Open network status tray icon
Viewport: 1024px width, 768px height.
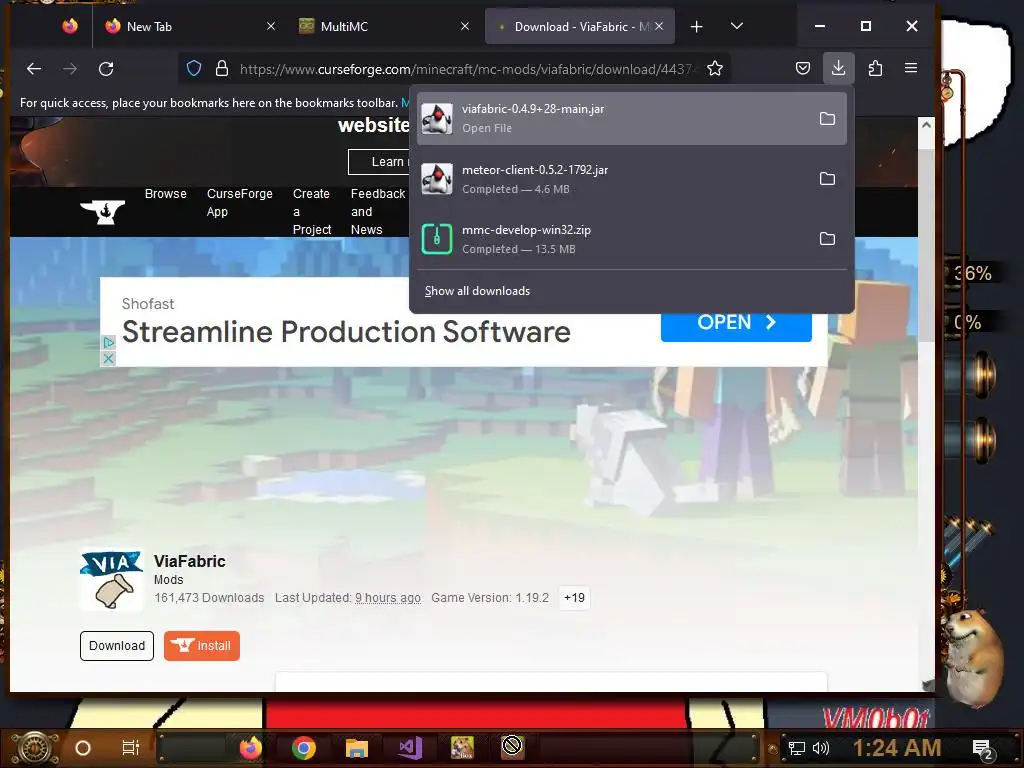797,748
